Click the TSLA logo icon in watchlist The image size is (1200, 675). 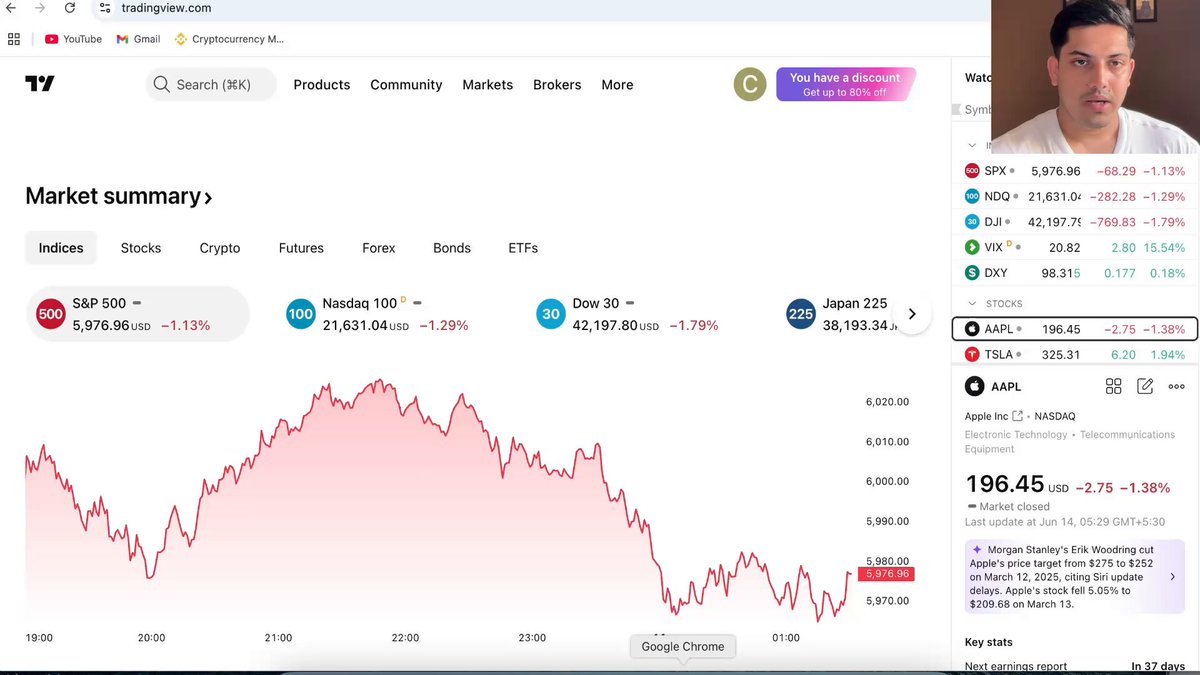click(972, 354)
